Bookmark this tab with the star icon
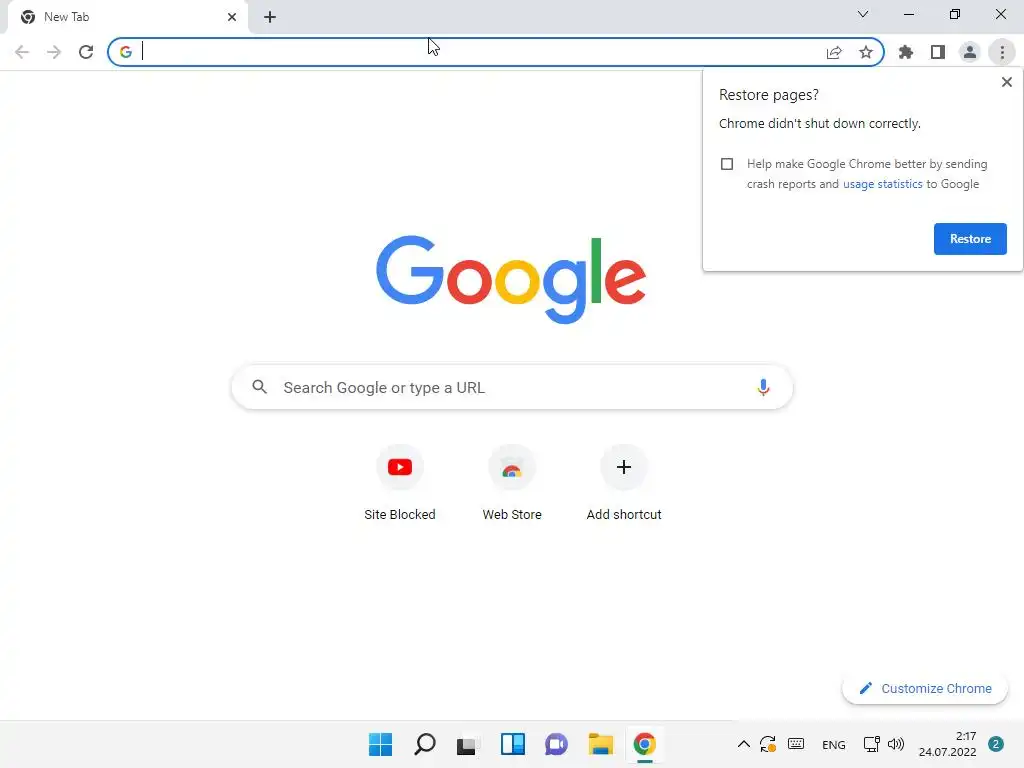The width and height of the screenshot is (1024, 768). tap(866, 52)
